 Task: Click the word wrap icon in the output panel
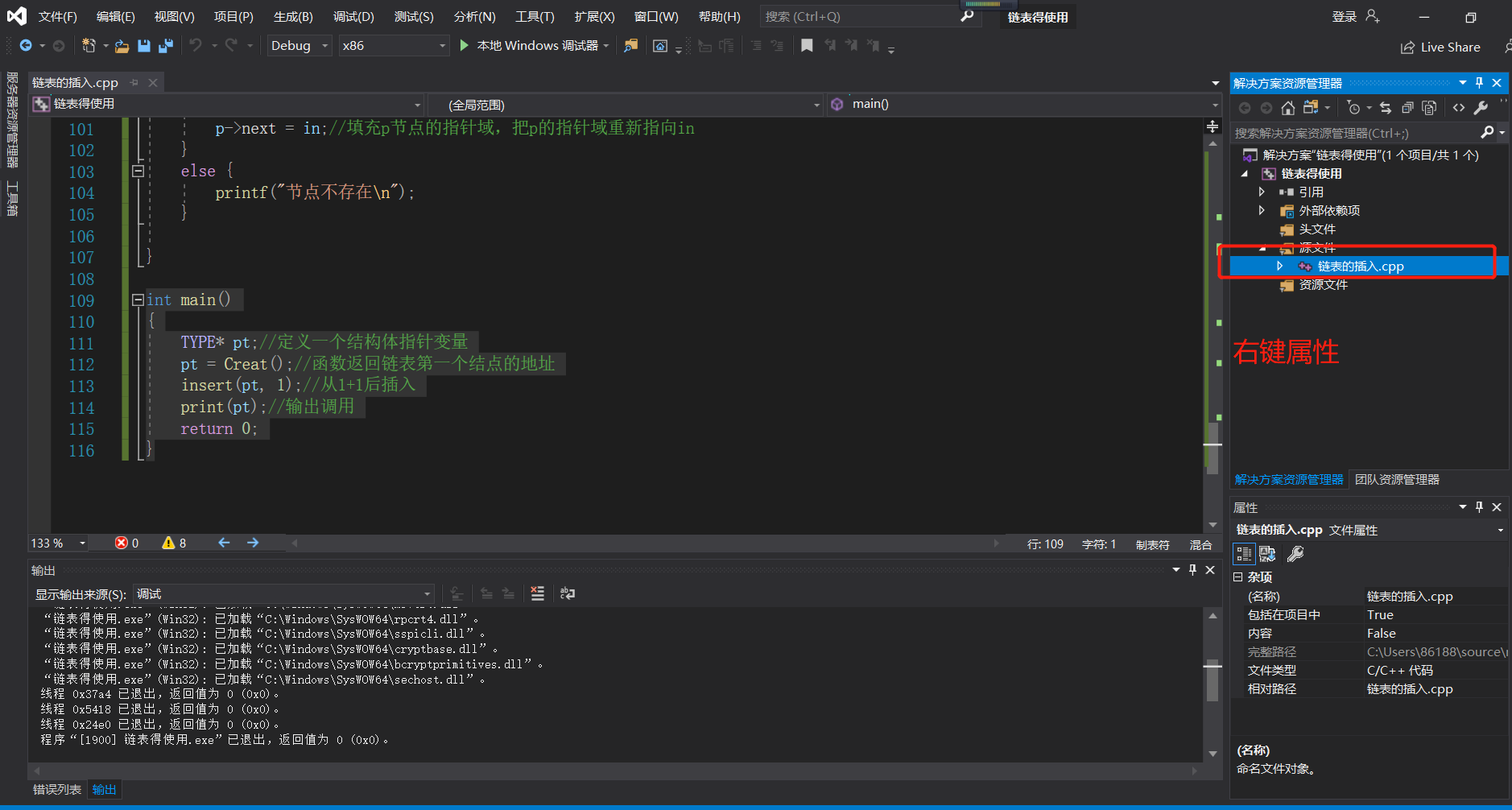pyautogui.click(x=568, y=593)
